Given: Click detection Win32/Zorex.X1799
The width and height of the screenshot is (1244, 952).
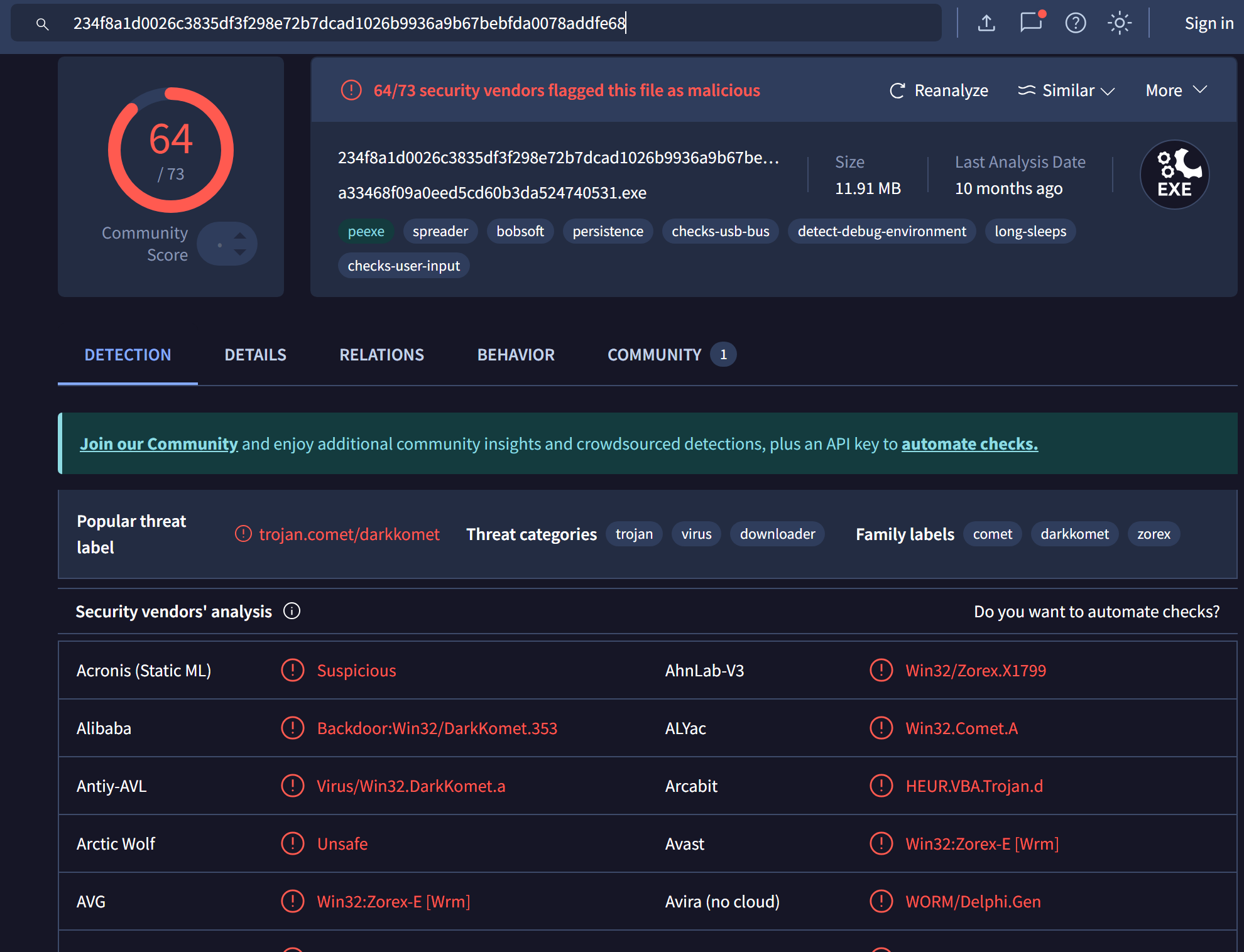Looking at the screenshot, I should tap(976, 671).
